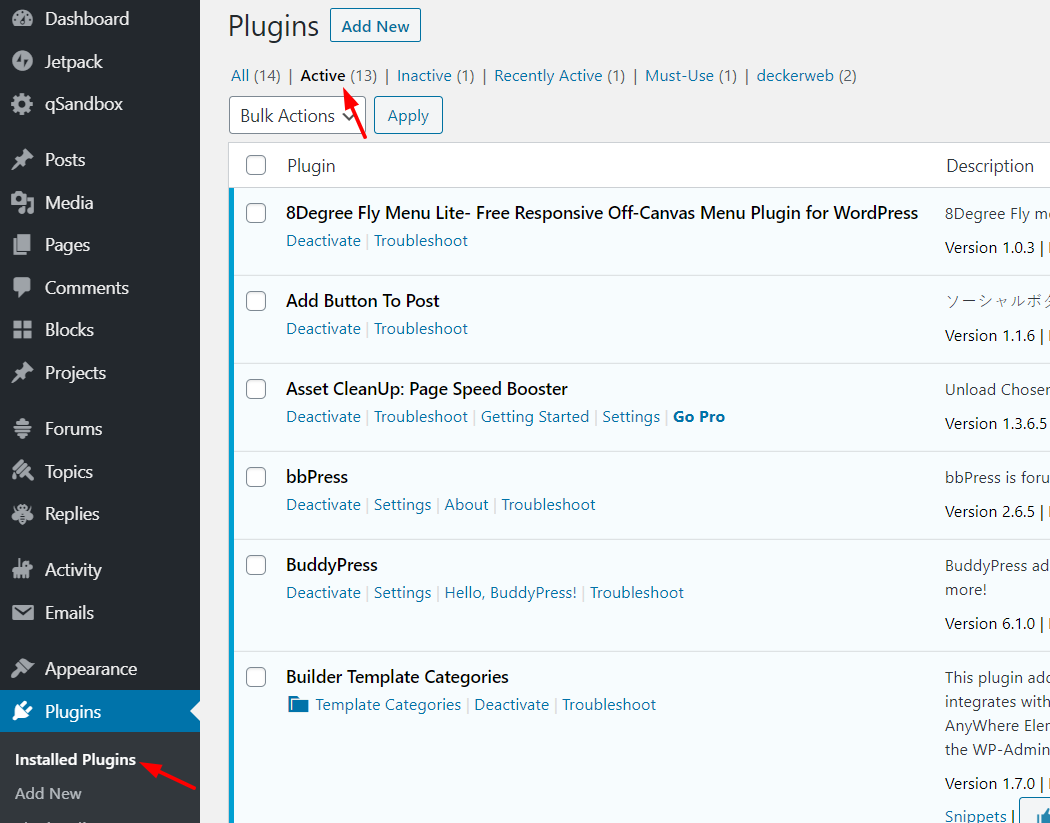Click the Jetpack lightning icon
The height and width of the screenshot is (823, 1050).
pyautogui.click(x=22, y=62)
